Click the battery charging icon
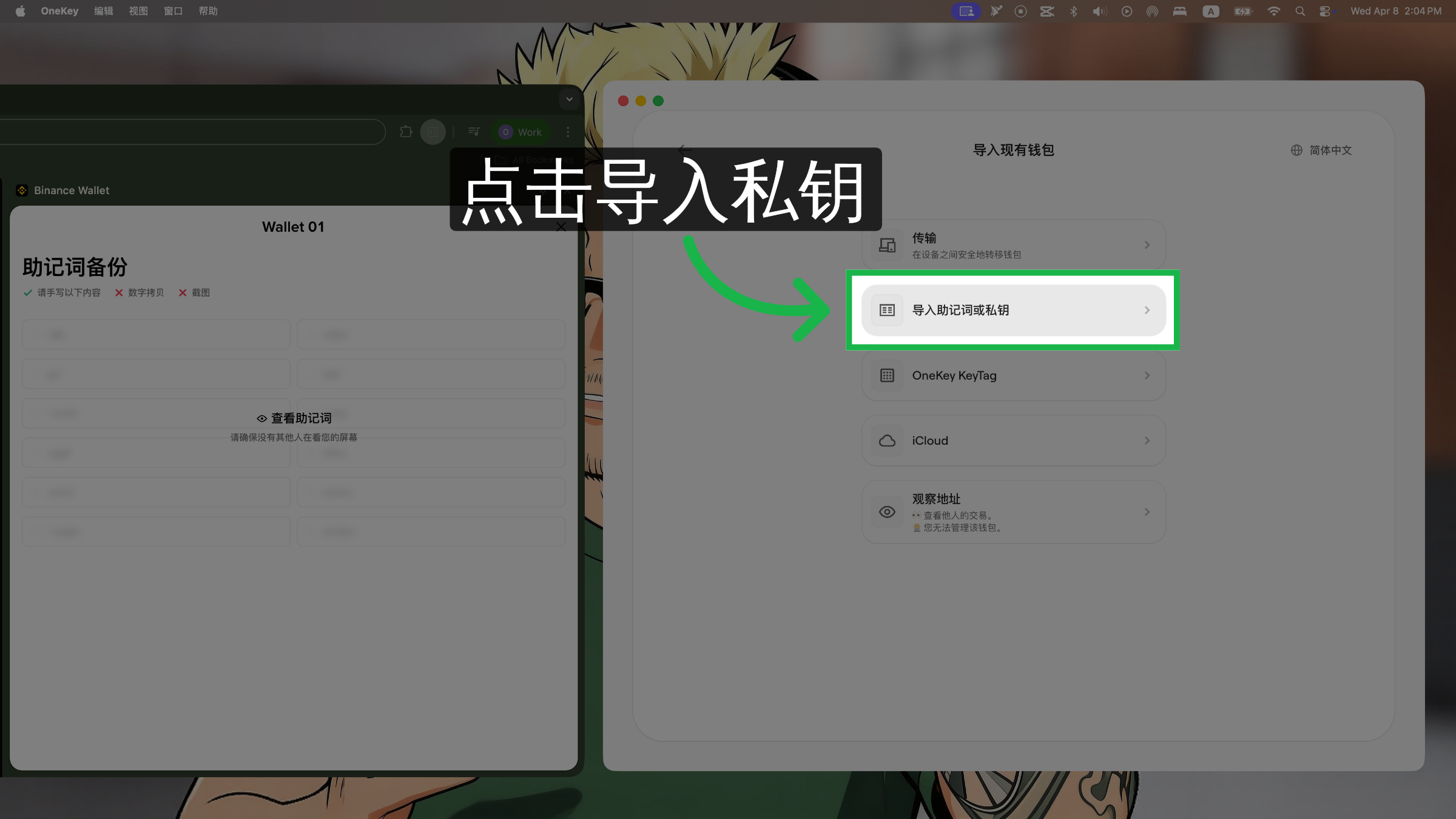This screenshot has width=1456, height=819. pyautogui.click(x=1242, y=11)
